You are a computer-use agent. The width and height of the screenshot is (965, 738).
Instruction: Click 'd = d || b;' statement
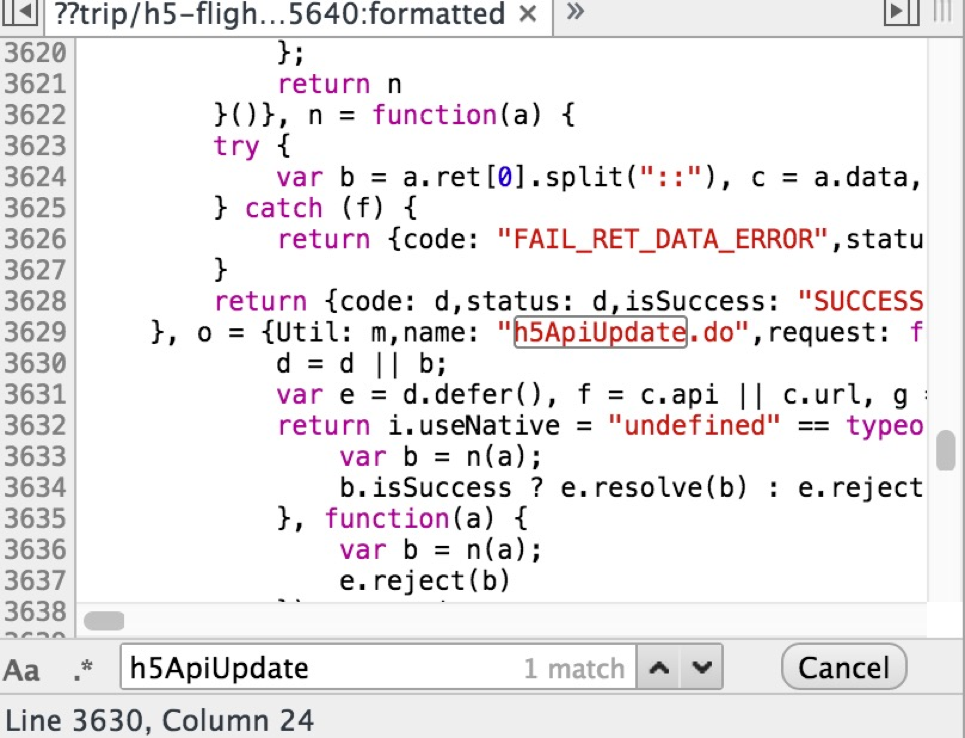[x=362, y=364]
